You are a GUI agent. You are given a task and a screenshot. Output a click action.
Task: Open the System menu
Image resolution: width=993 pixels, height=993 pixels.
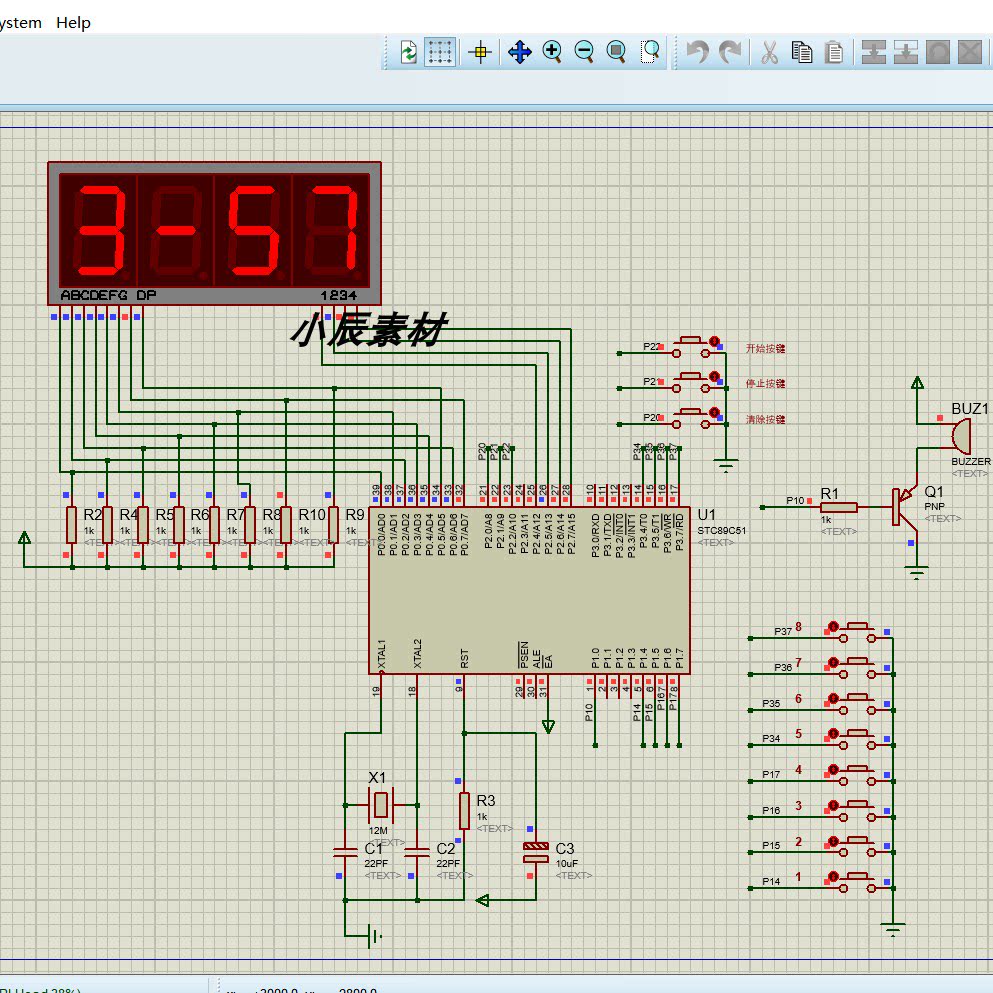[20, 23]
